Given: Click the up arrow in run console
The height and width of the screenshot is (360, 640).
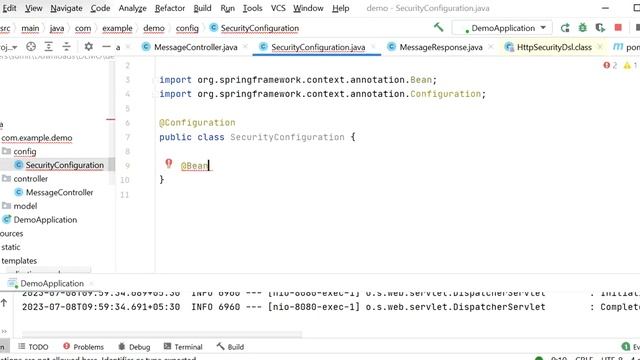Looking at the screenshot, I should point(4,303).
